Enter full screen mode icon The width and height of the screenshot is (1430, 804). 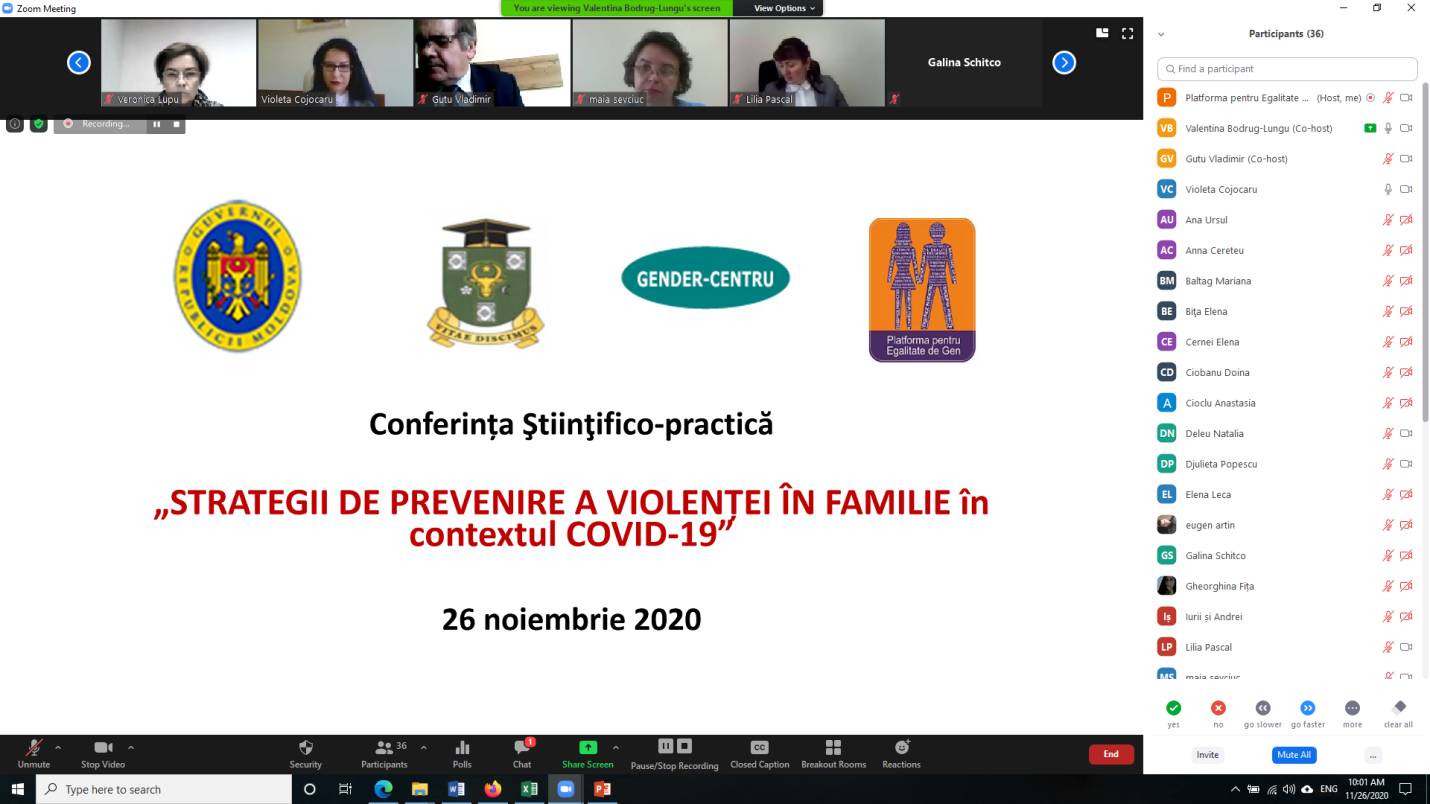pyautogui.click(x=1127, y=33)
